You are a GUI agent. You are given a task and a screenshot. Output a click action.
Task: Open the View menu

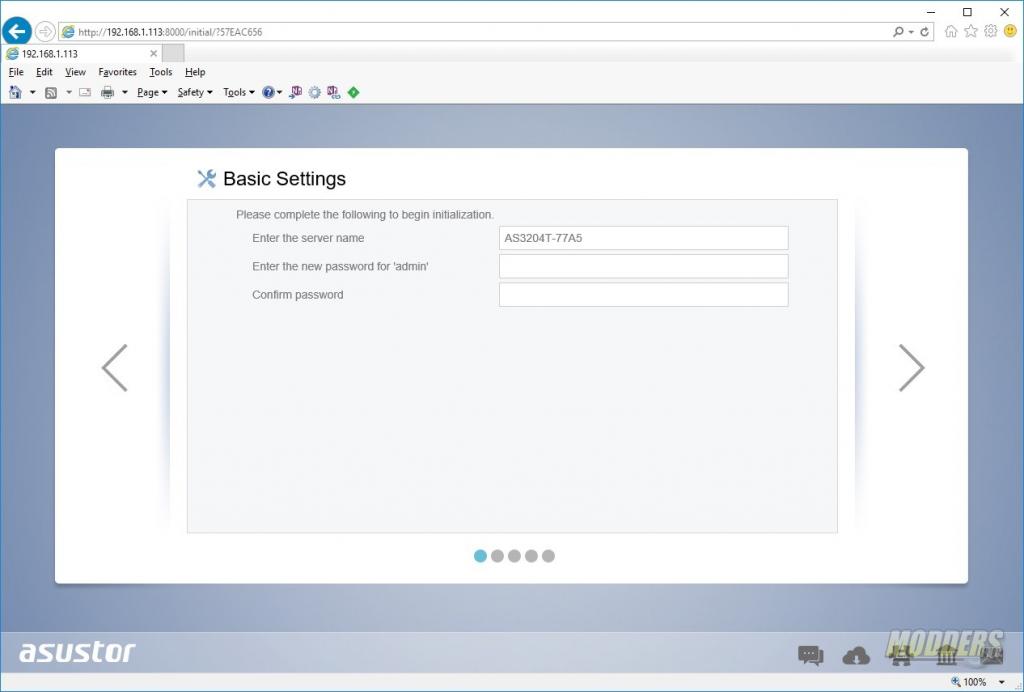[x=75, y=72]
